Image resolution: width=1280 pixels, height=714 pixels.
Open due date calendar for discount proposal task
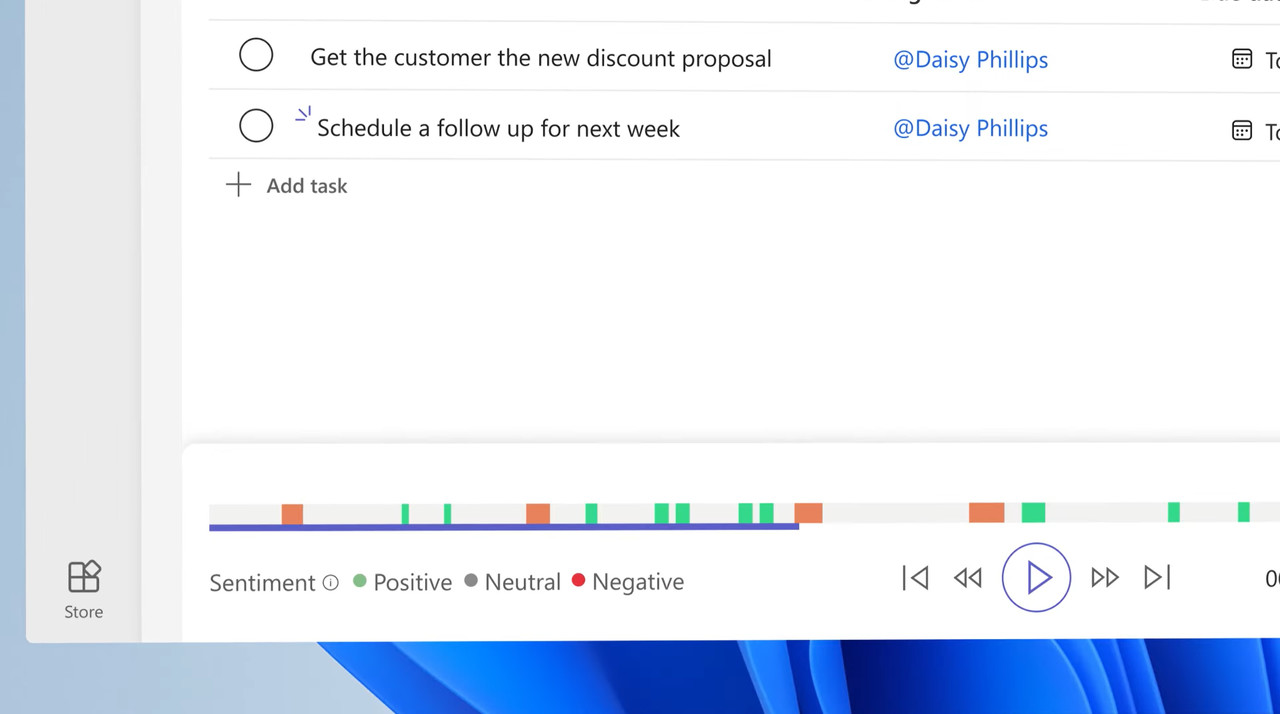coord(1241,59)
